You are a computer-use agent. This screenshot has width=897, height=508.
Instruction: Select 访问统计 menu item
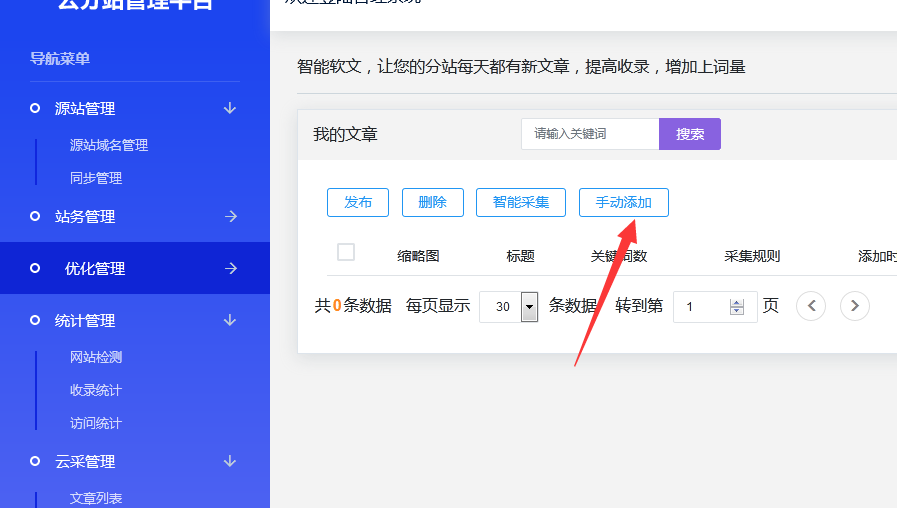(96, 423)
